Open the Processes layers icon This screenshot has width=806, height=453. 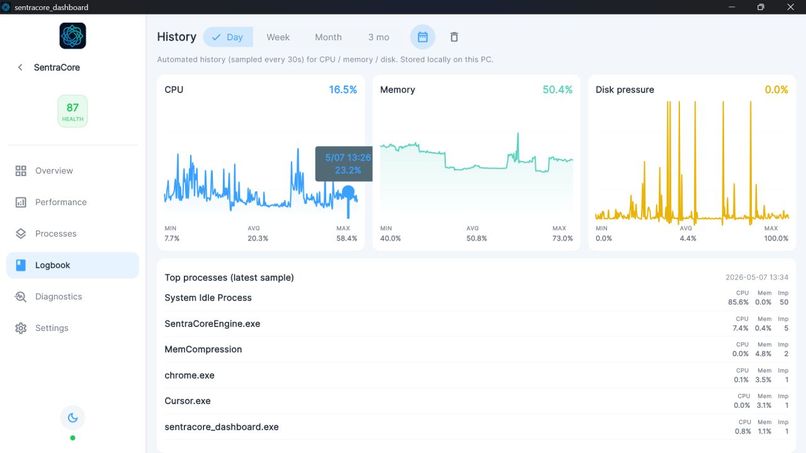pyautogui.click(x=21, y=233)
